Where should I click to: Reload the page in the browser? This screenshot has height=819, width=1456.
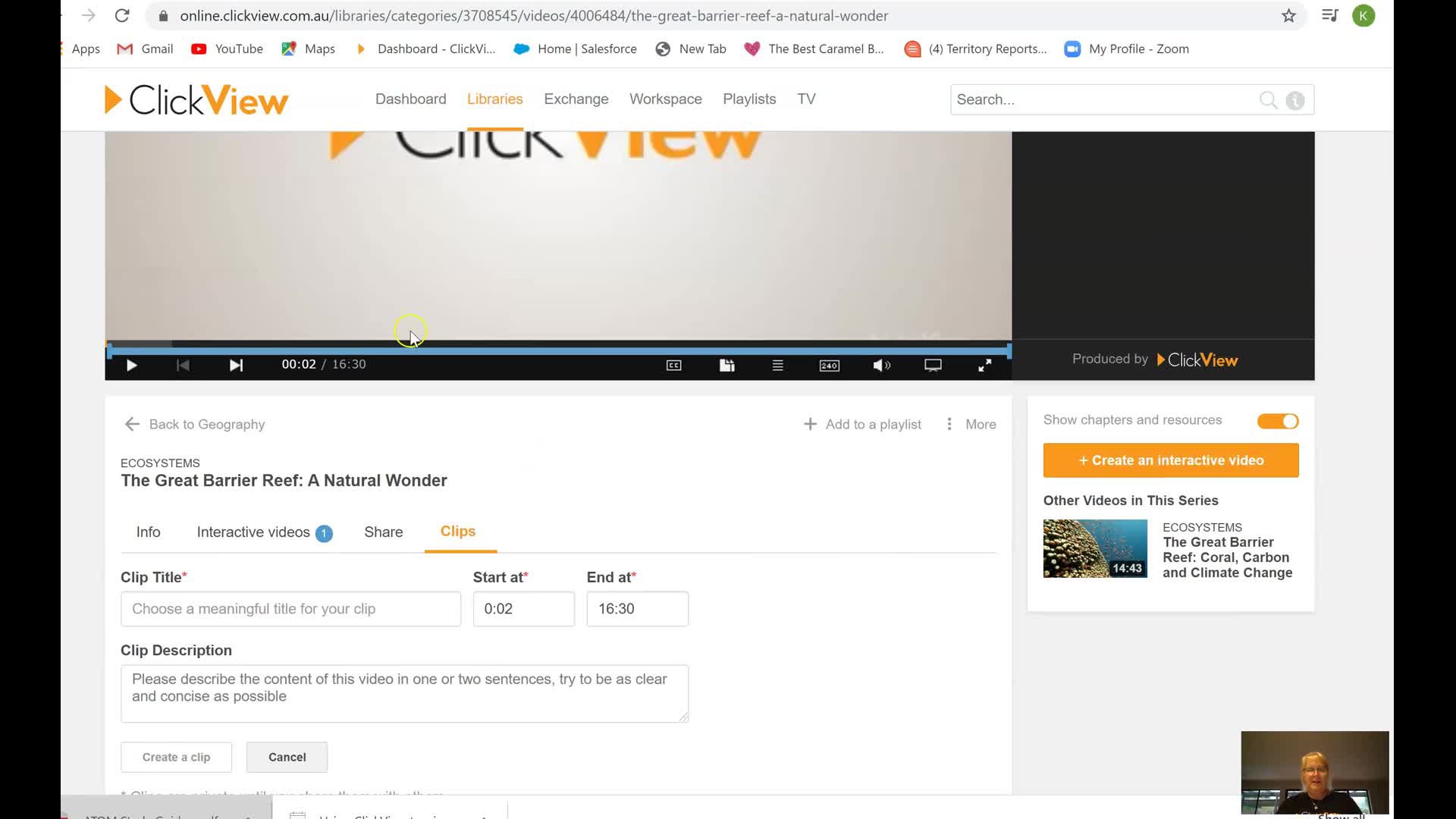point(122,15)
